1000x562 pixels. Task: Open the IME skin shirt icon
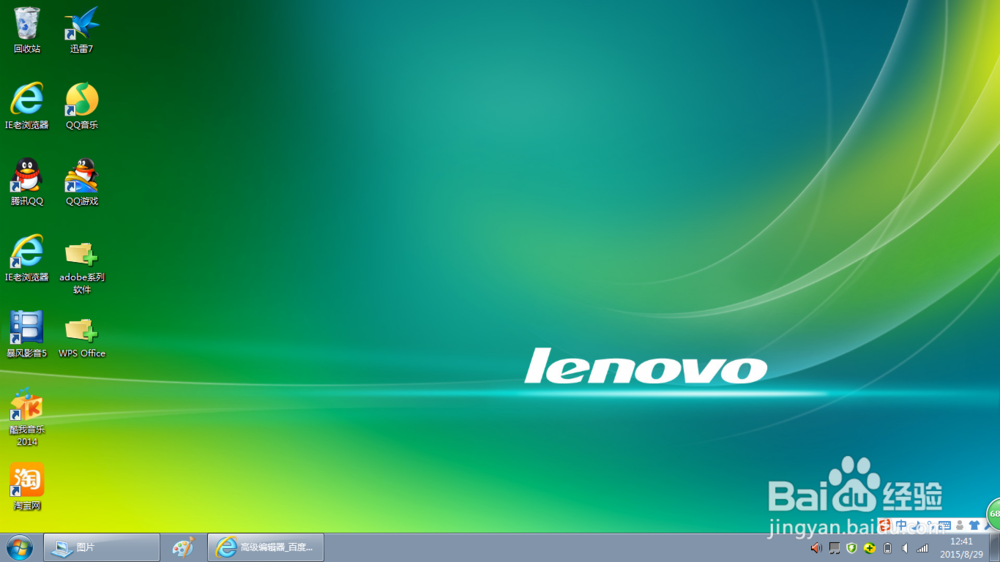pyautogui.click(x=974, y=526)
